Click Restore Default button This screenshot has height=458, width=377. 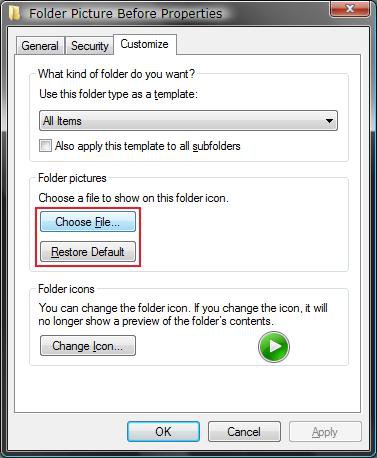tap(88, 252)
